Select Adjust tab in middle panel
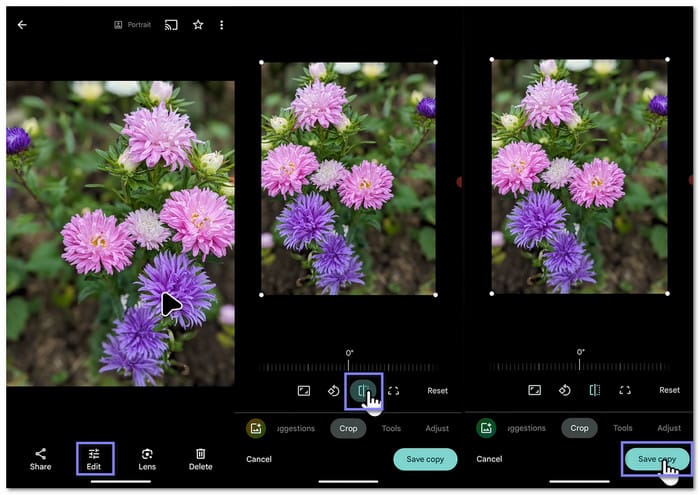The image size is (700, 495). pyautogui.click(x=437, y=428)
